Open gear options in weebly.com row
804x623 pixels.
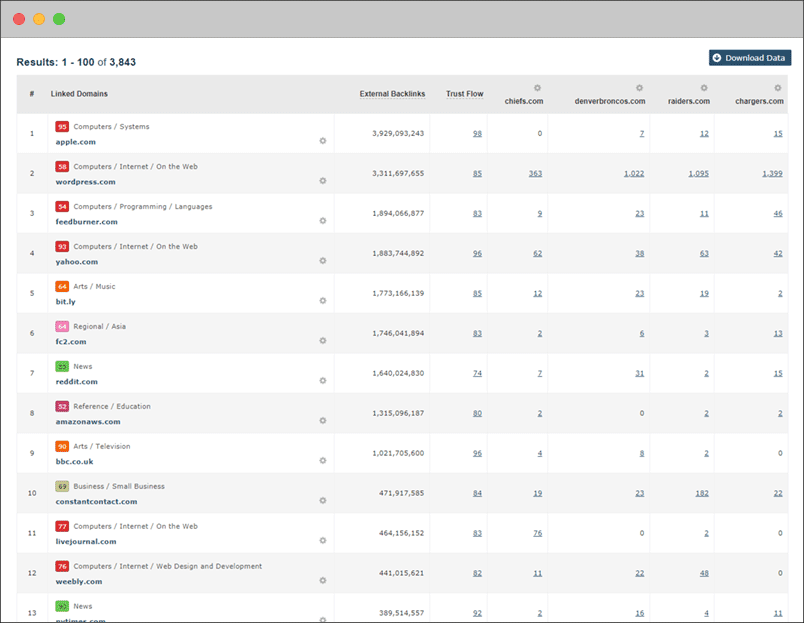pos(323,580)
